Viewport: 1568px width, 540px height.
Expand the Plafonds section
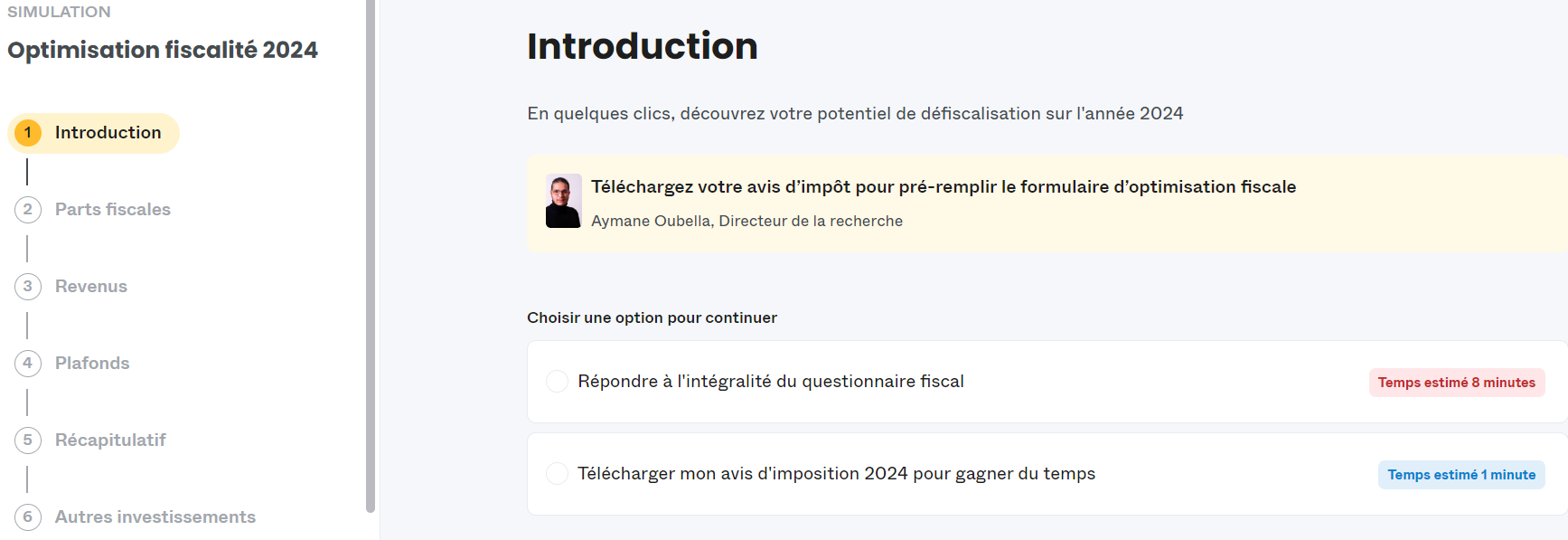[91, 363]
